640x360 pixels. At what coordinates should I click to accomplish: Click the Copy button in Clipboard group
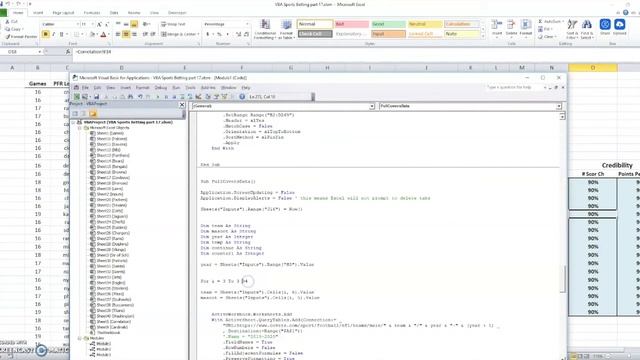point(13,29)
